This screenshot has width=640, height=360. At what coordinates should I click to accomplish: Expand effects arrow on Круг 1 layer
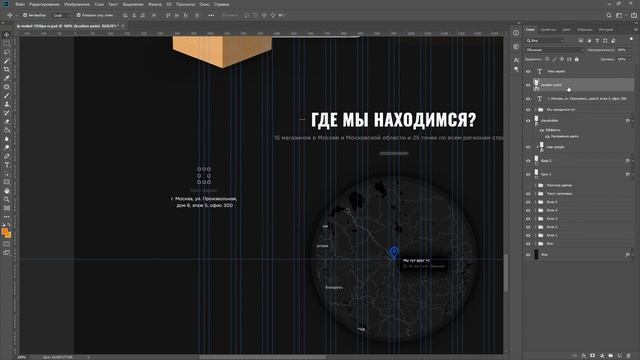tap(633, 174)
